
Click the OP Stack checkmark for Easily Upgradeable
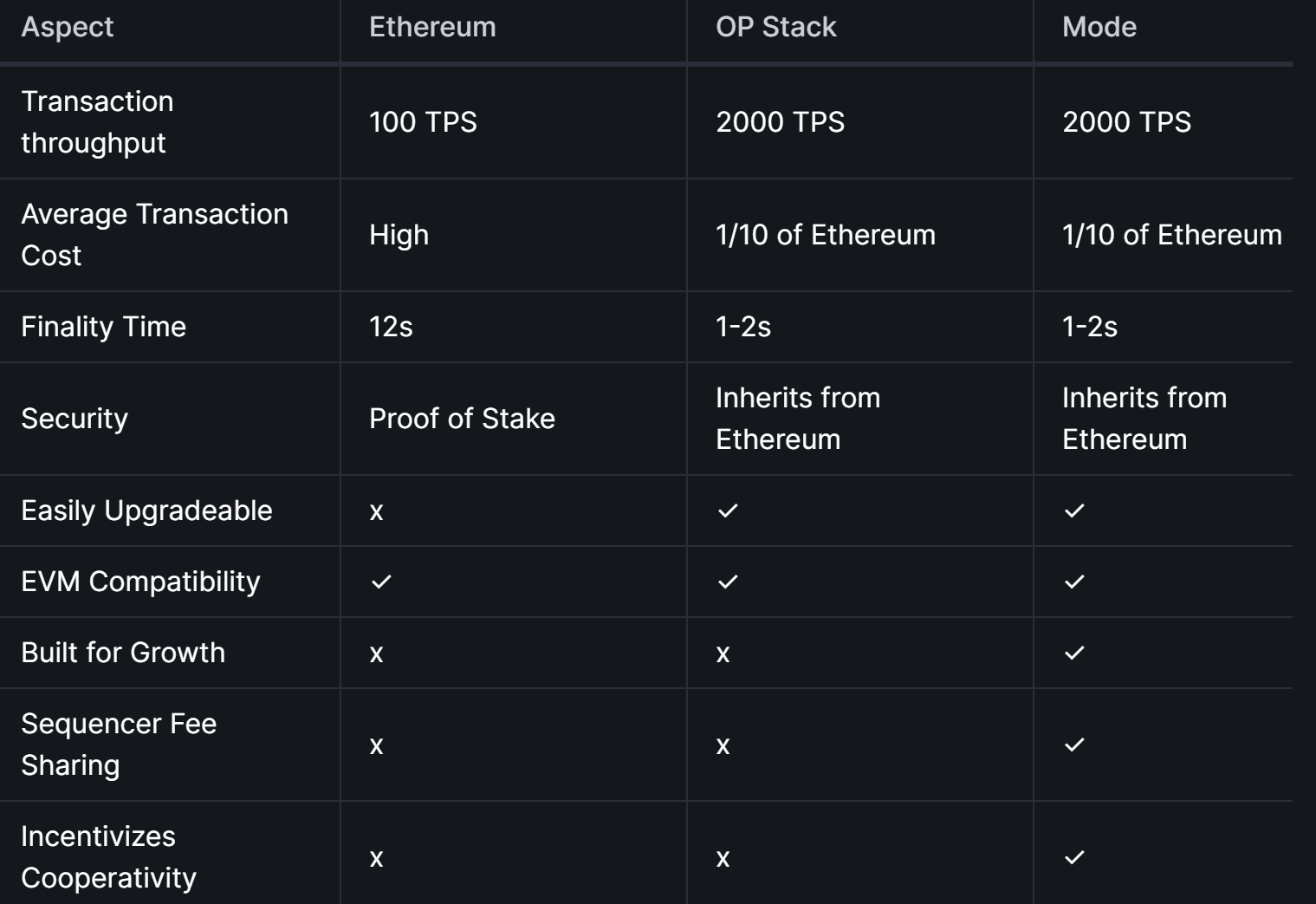tap(728, 511)
